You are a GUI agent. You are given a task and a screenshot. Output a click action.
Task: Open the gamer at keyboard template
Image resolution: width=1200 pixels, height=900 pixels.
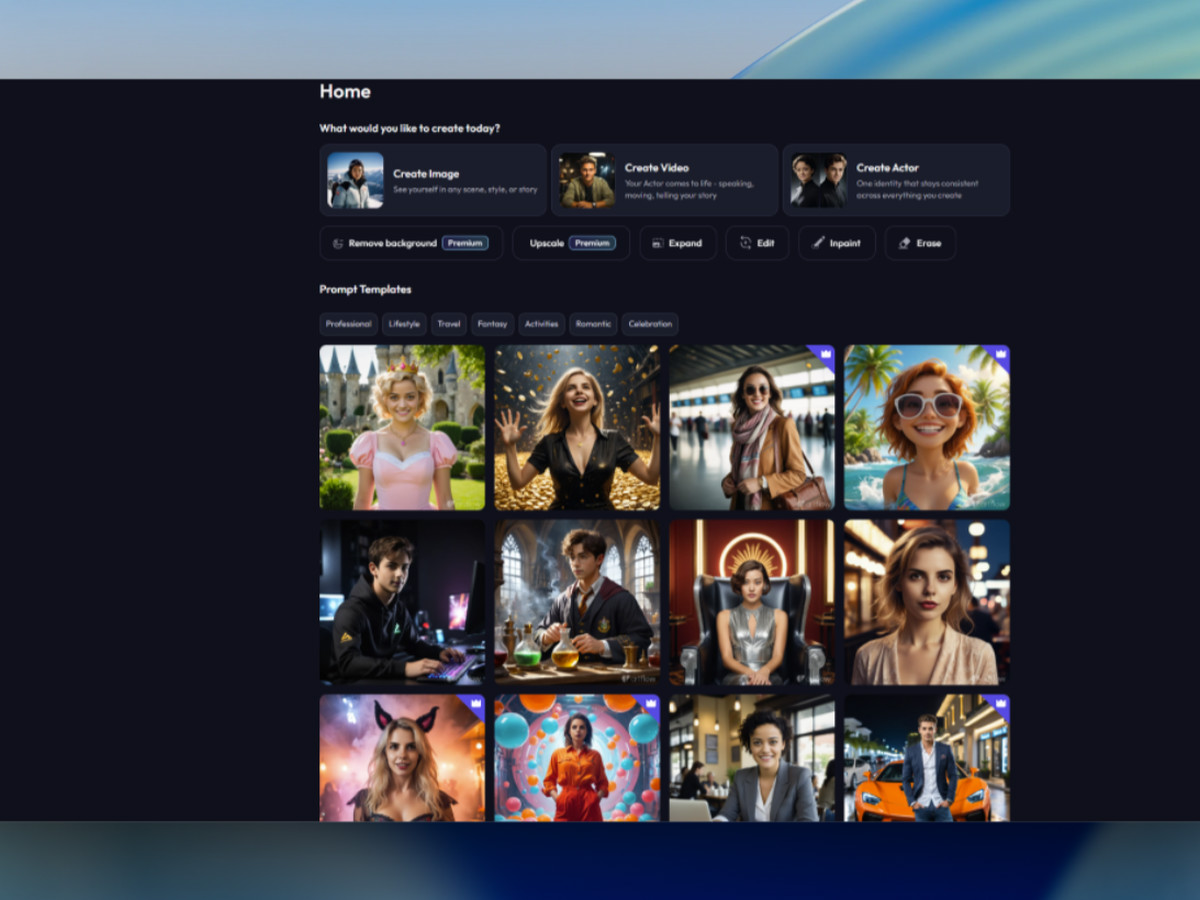[402, 602]
